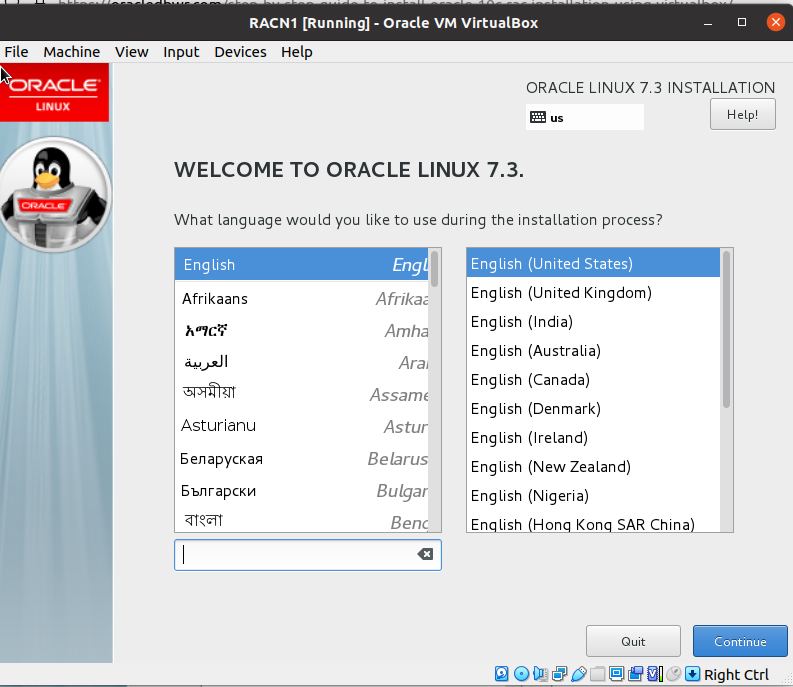
Task: Open the Input menu
Action: [181, 52]
